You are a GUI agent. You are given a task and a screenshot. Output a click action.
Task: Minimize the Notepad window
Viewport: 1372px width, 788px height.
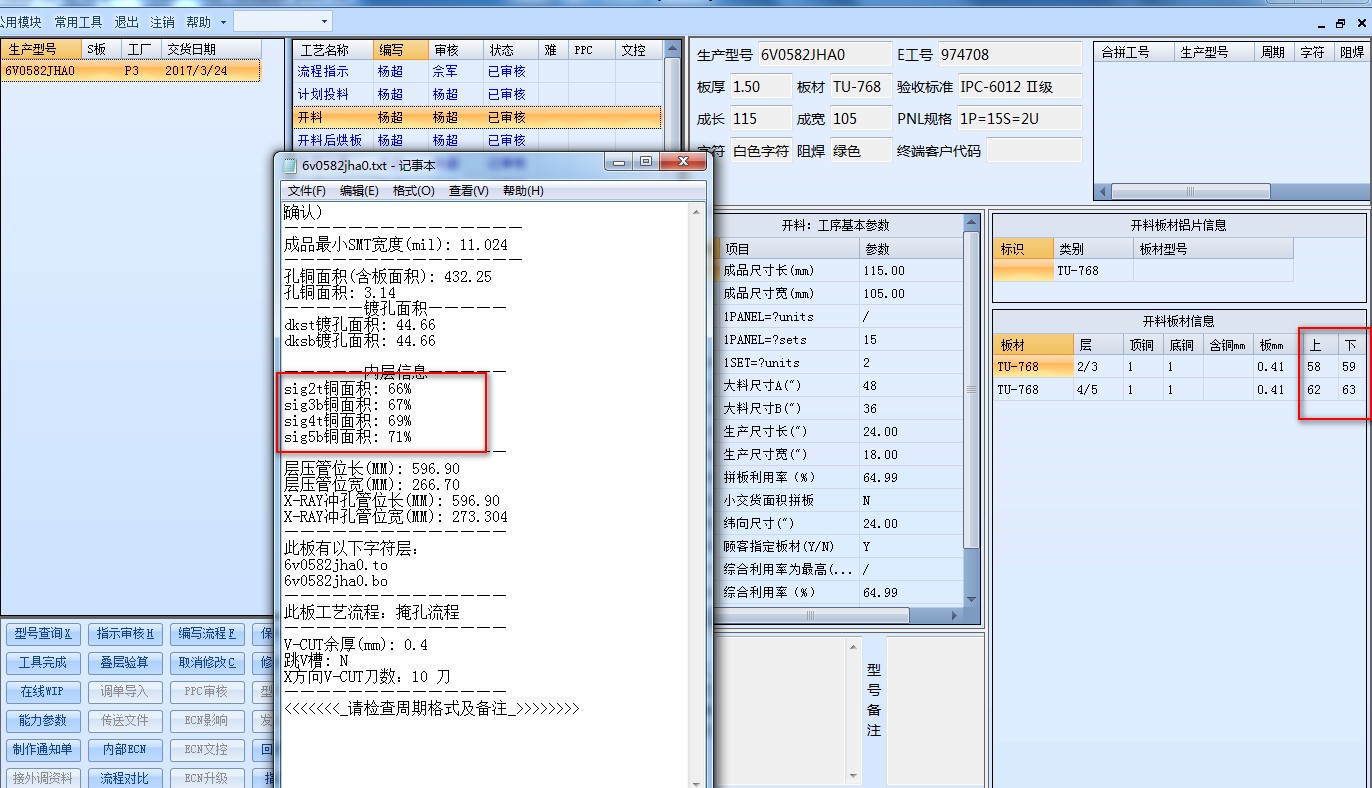pyautogui.click(x=620, y=161)
